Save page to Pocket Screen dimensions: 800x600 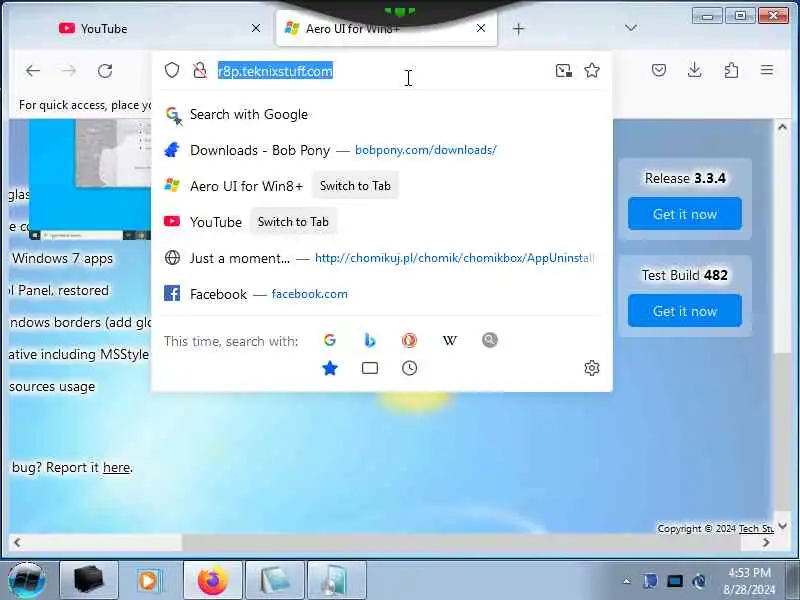pyautogui.click(x=659, y=70)
